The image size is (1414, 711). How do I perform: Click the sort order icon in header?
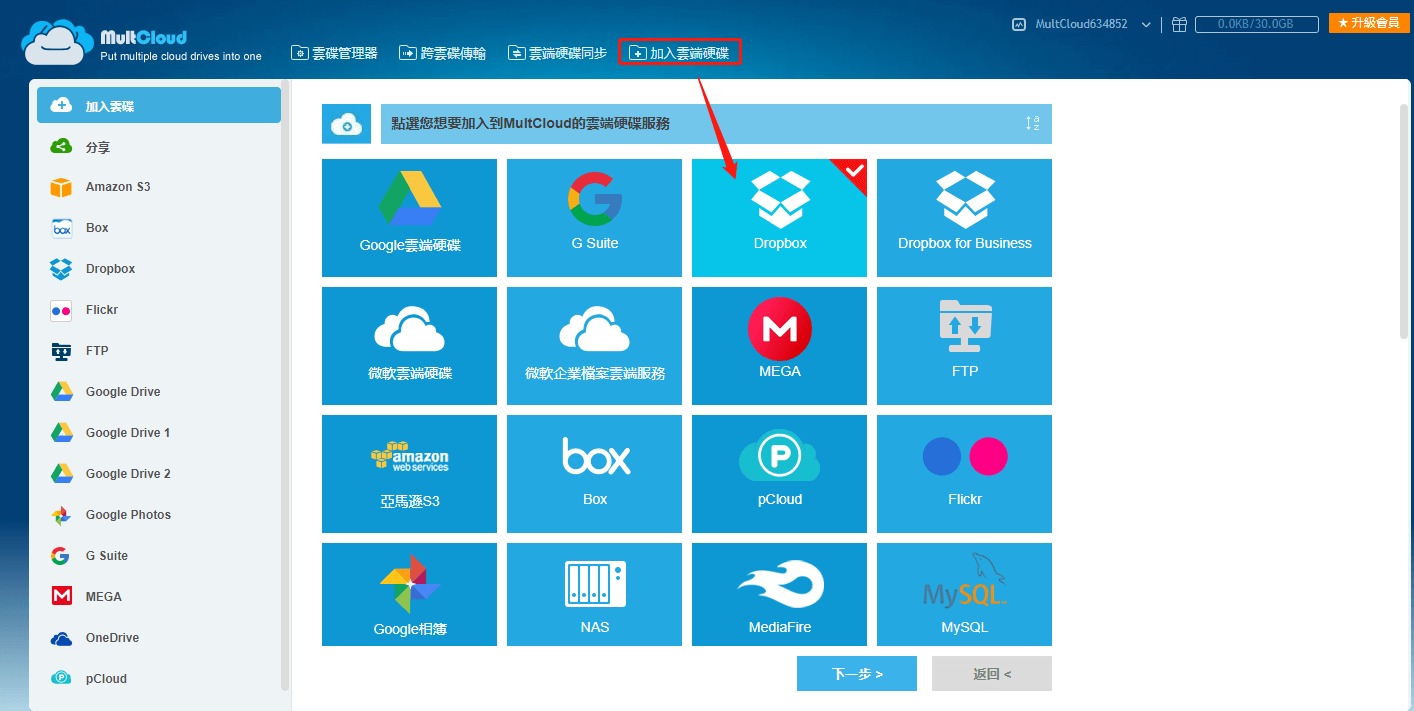[1033, 123]
